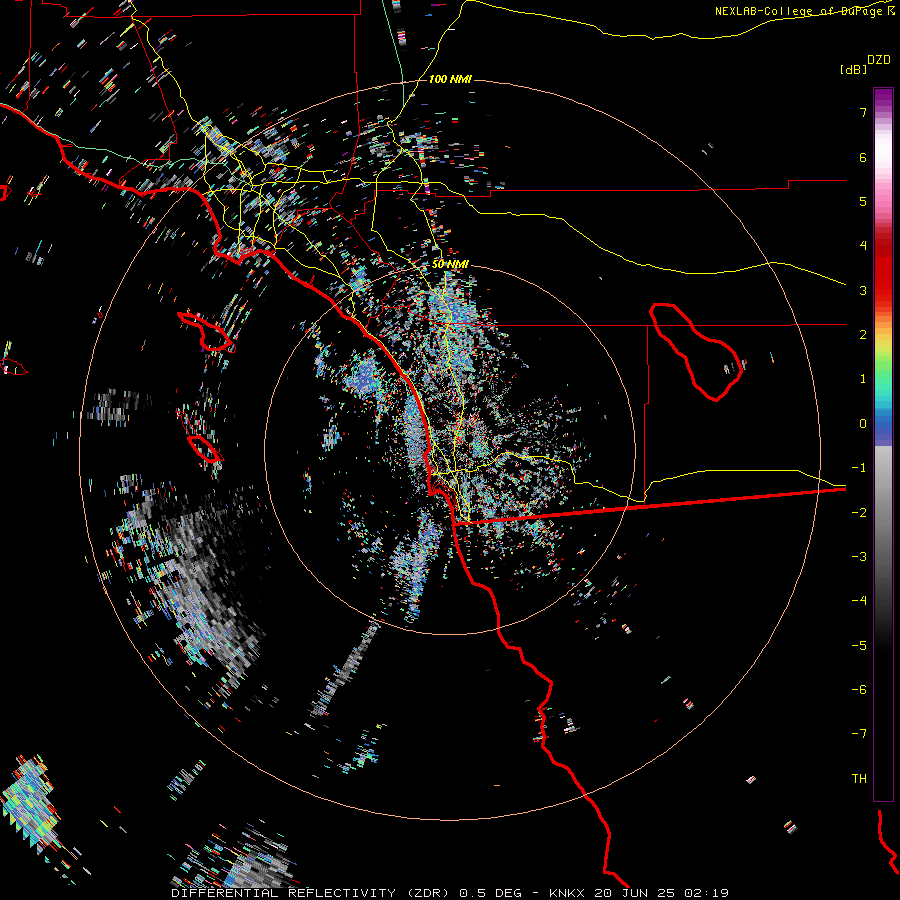
Task: Click the 6 value on the color scale
Action: click(863, 157)
